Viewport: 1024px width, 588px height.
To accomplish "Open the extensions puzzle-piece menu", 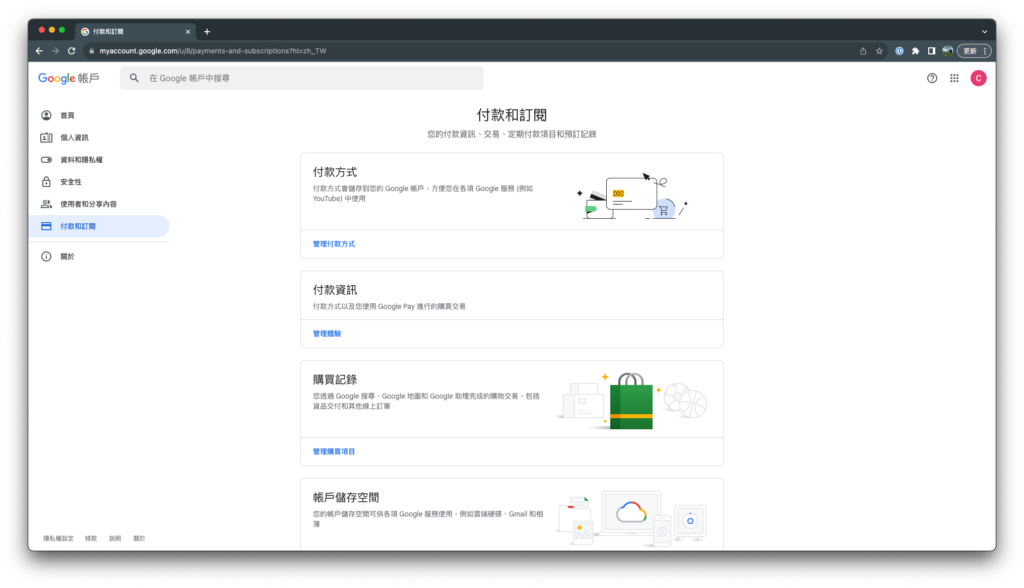I will (x=916, y=51).
